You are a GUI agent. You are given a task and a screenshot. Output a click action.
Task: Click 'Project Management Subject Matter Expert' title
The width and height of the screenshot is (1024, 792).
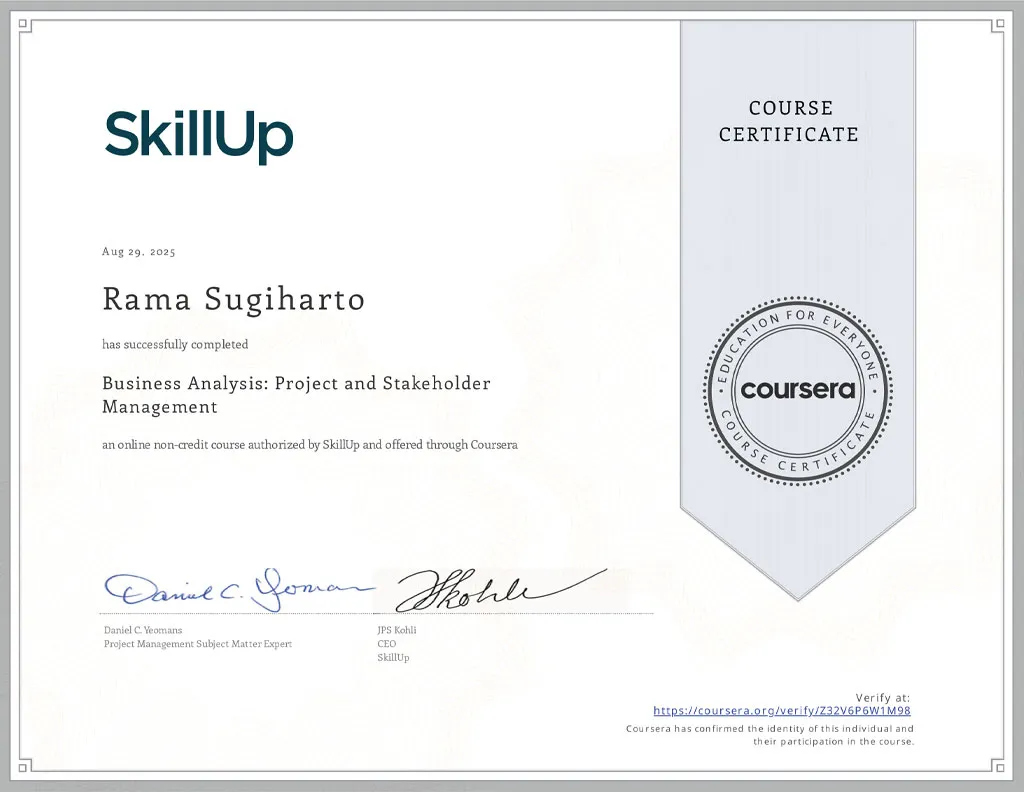tap(198, 644)
